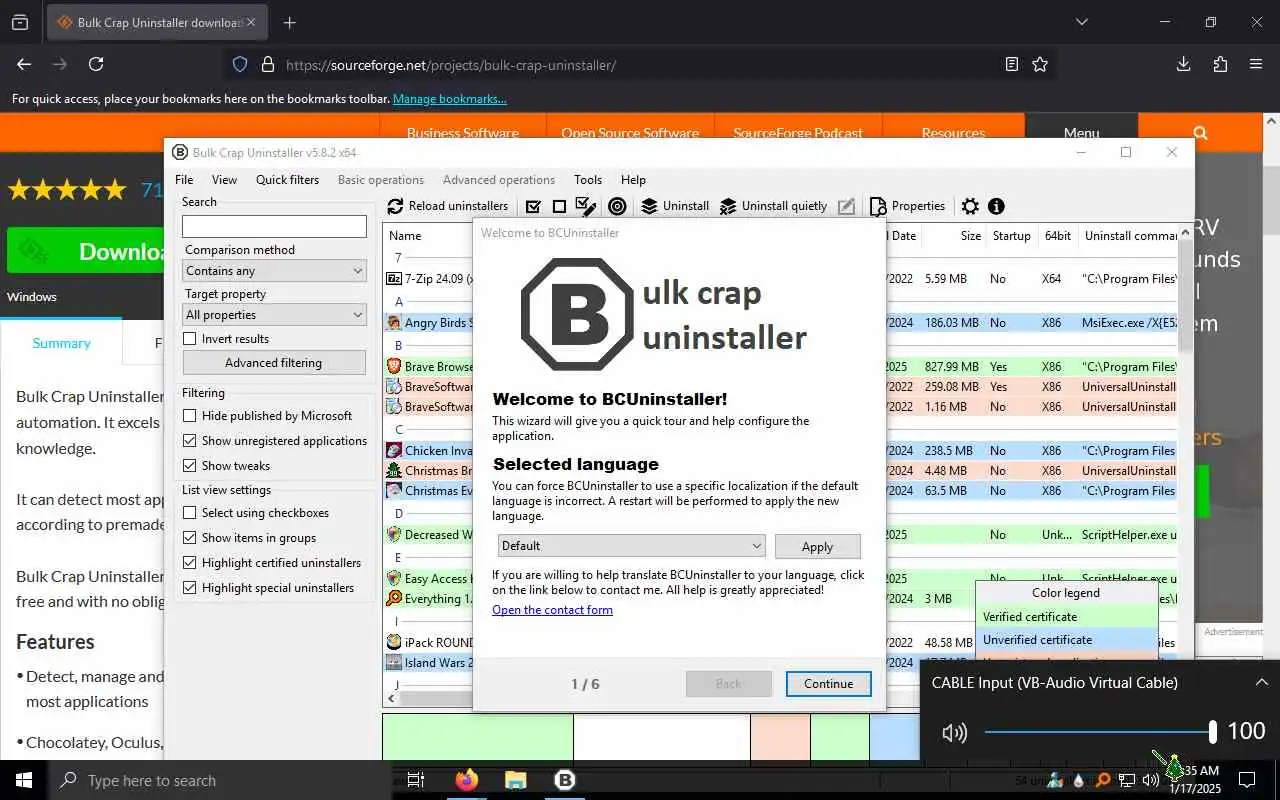The height and width of the screenshot is (800, 1280).
Task: Click the info circle toolbar icon
Action: click(x=996, y=206)
